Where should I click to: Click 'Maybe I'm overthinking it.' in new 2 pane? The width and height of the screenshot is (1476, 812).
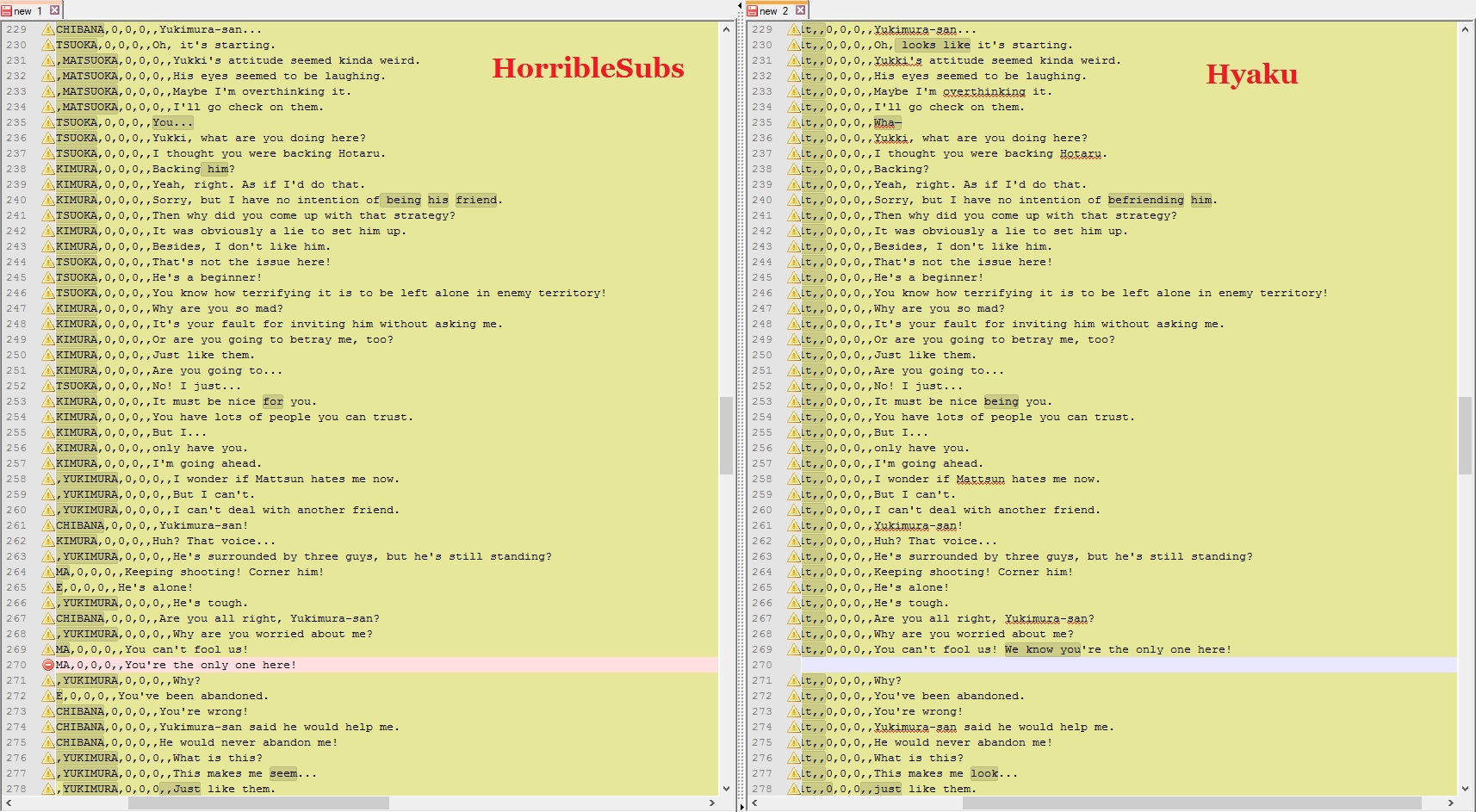coord(963,91)
